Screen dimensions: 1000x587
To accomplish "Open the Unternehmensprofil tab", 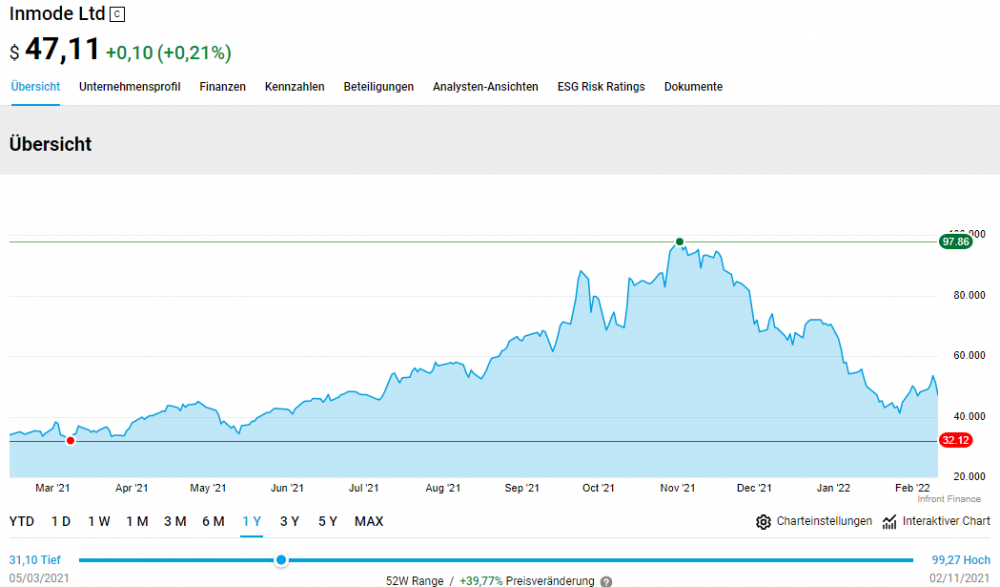I will tap(130, 87).
